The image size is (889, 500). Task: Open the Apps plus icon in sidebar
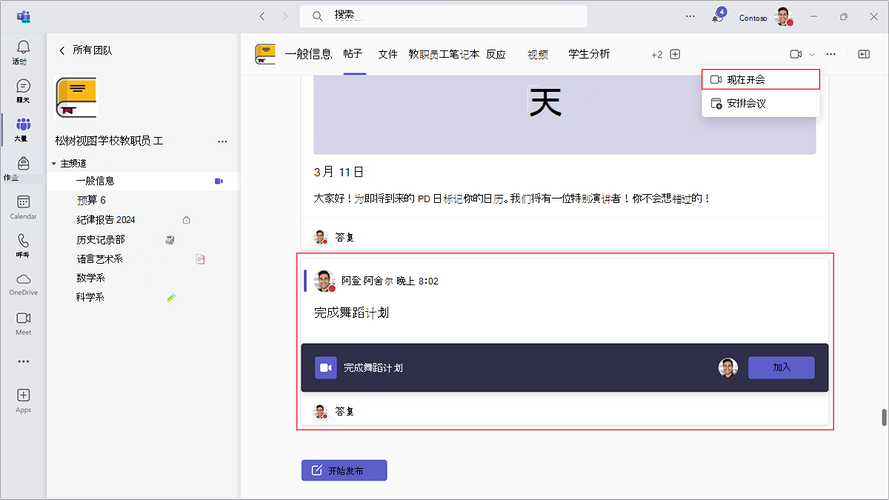pos(23,400)
